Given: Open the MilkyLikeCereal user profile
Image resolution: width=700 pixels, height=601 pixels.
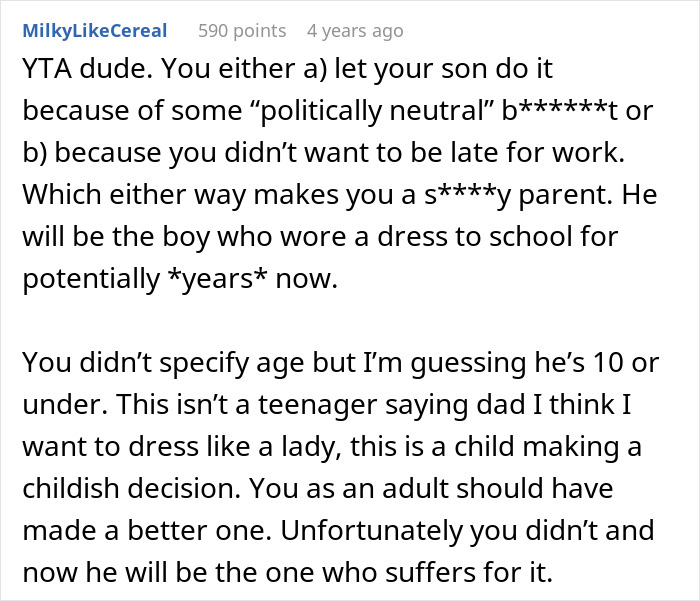Looking at the screenshot, I should coord(95,31).
